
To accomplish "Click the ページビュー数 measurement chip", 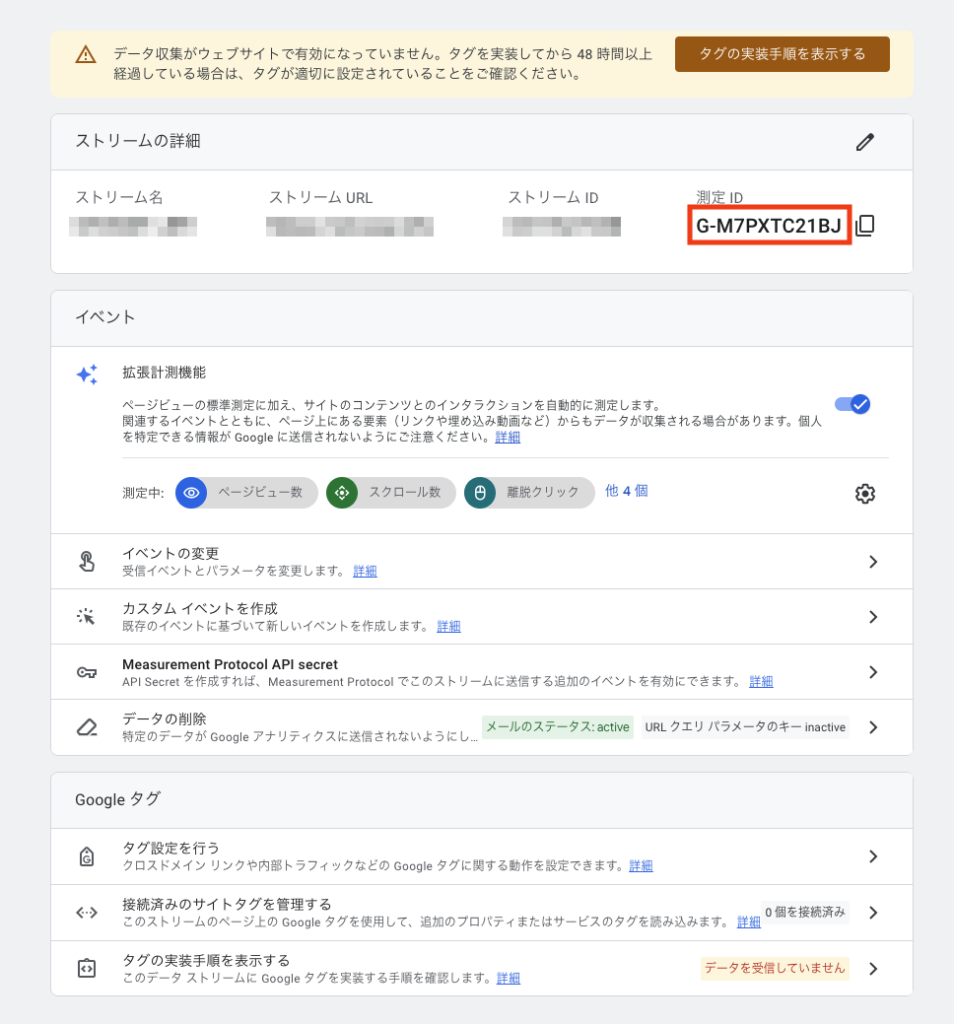I will point(247,493).
